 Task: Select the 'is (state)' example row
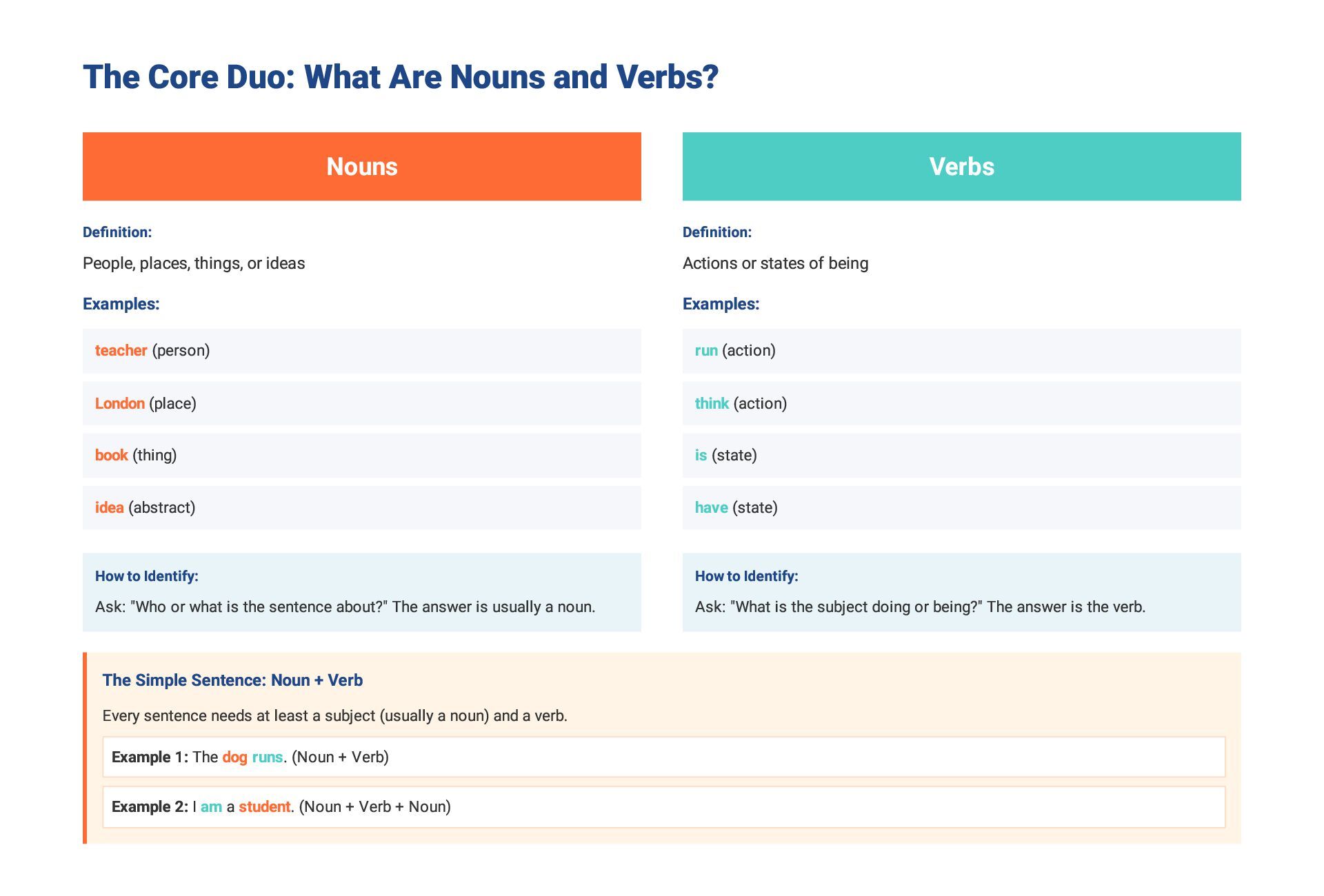(x=962, y=456)
